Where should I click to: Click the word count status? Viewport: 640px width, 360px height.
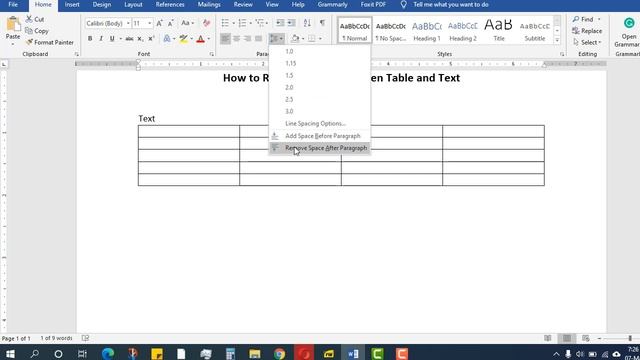point(56,338)
